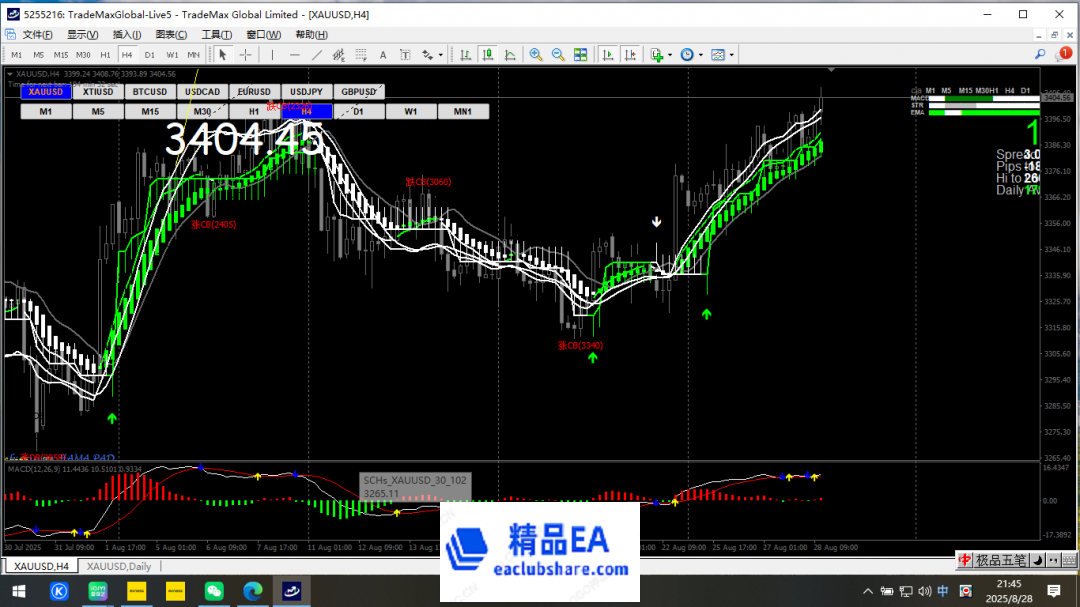Open WeChat from the taskbar
Screen dimensions: 1080x607
click(x=214, y=589)
